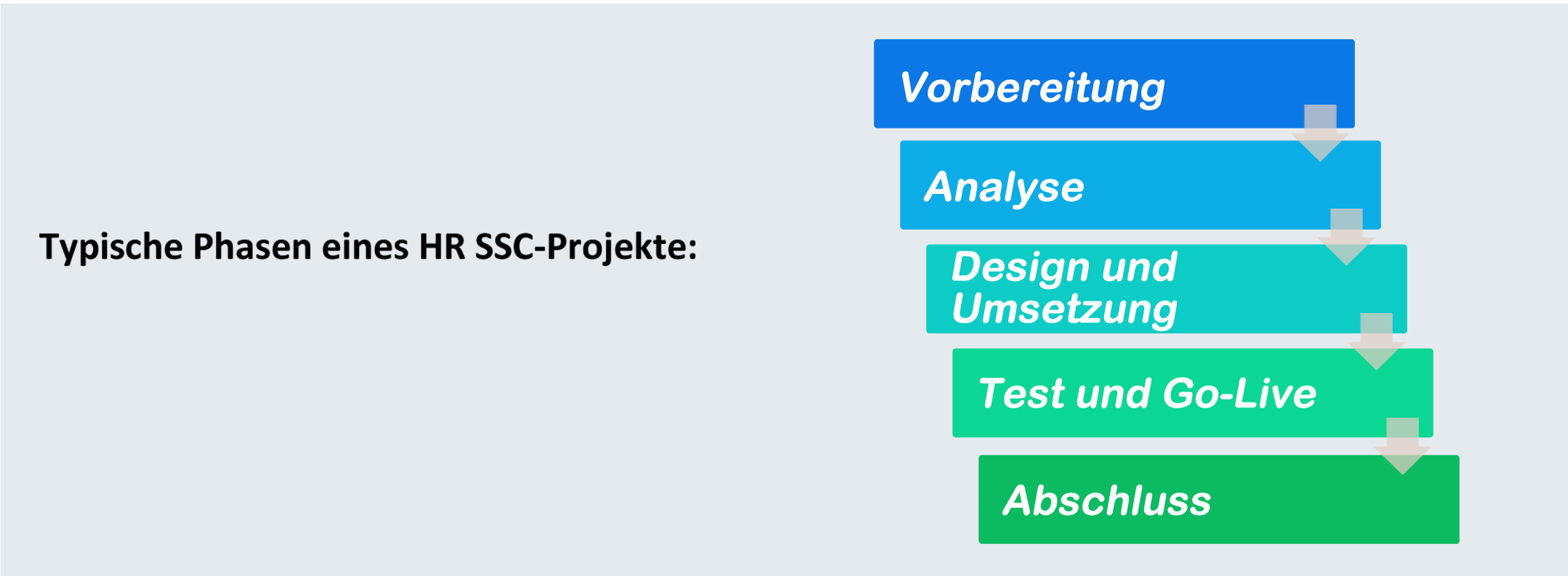Screen dimensions: 1568x576
Task: Select "SSC-Projekte:" at the heading's end
Action: tap(586, 246)
